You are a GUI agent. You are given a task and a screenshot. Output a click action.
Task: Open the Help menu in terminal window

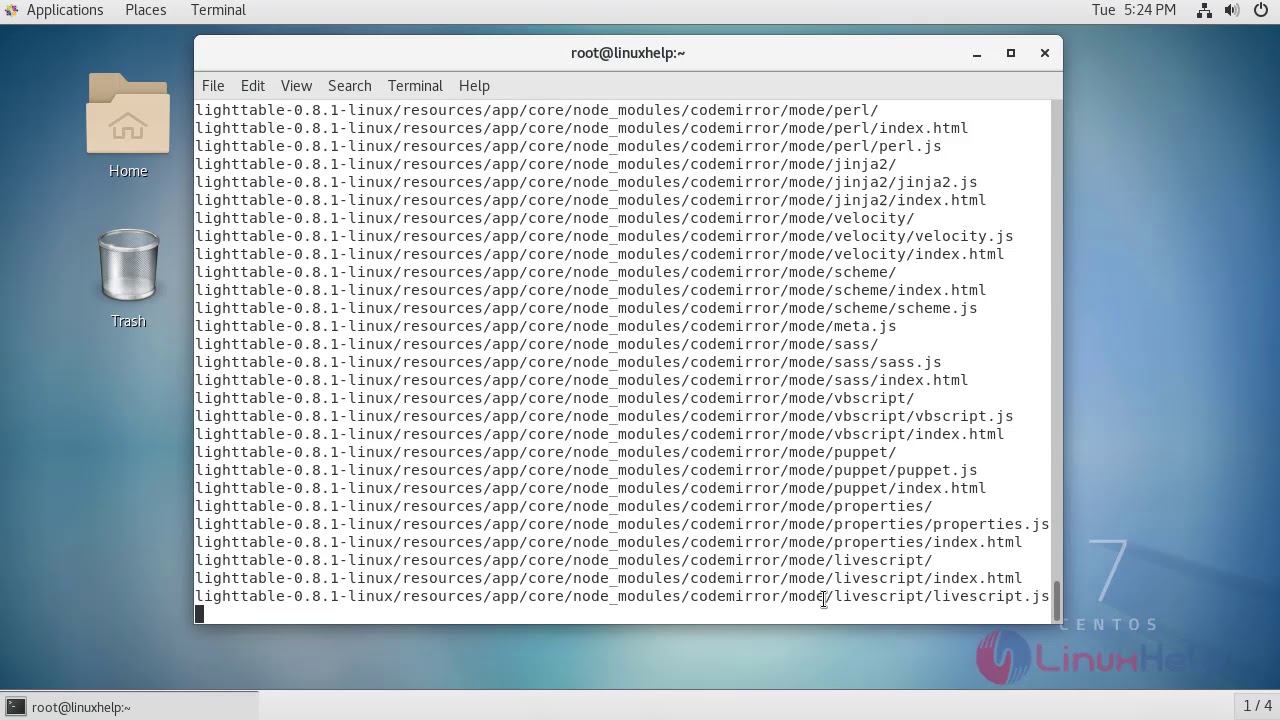tap(474, 86)
